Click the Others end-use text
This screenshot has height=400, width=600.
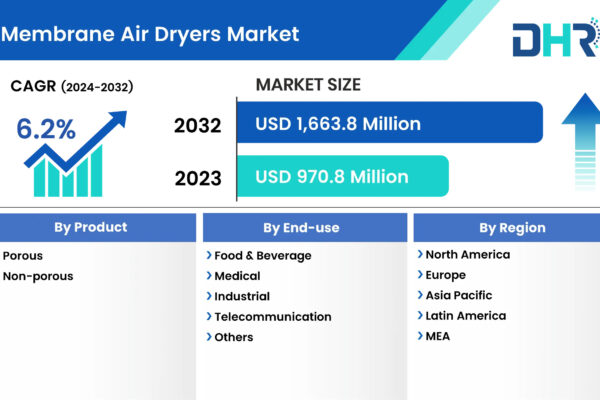tap(234, 337)
